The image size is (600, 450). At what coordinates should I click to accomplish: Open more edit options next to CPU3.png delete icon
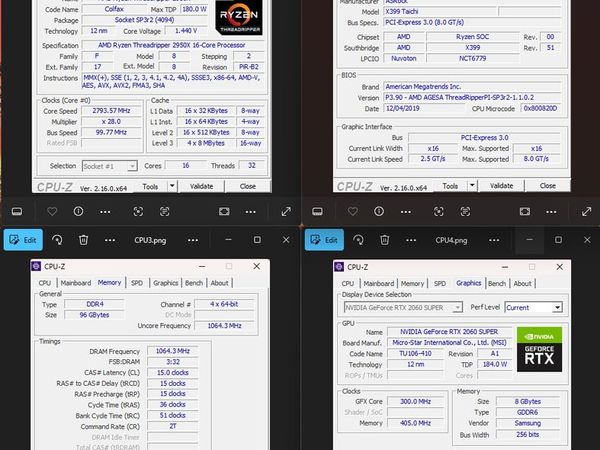[110, 240]
